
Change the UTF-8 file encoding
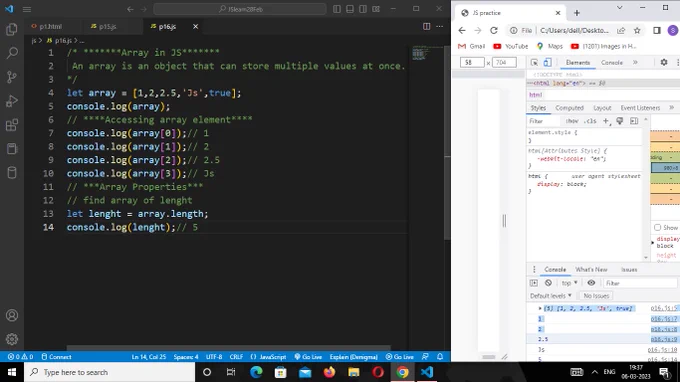pos(214,357)
